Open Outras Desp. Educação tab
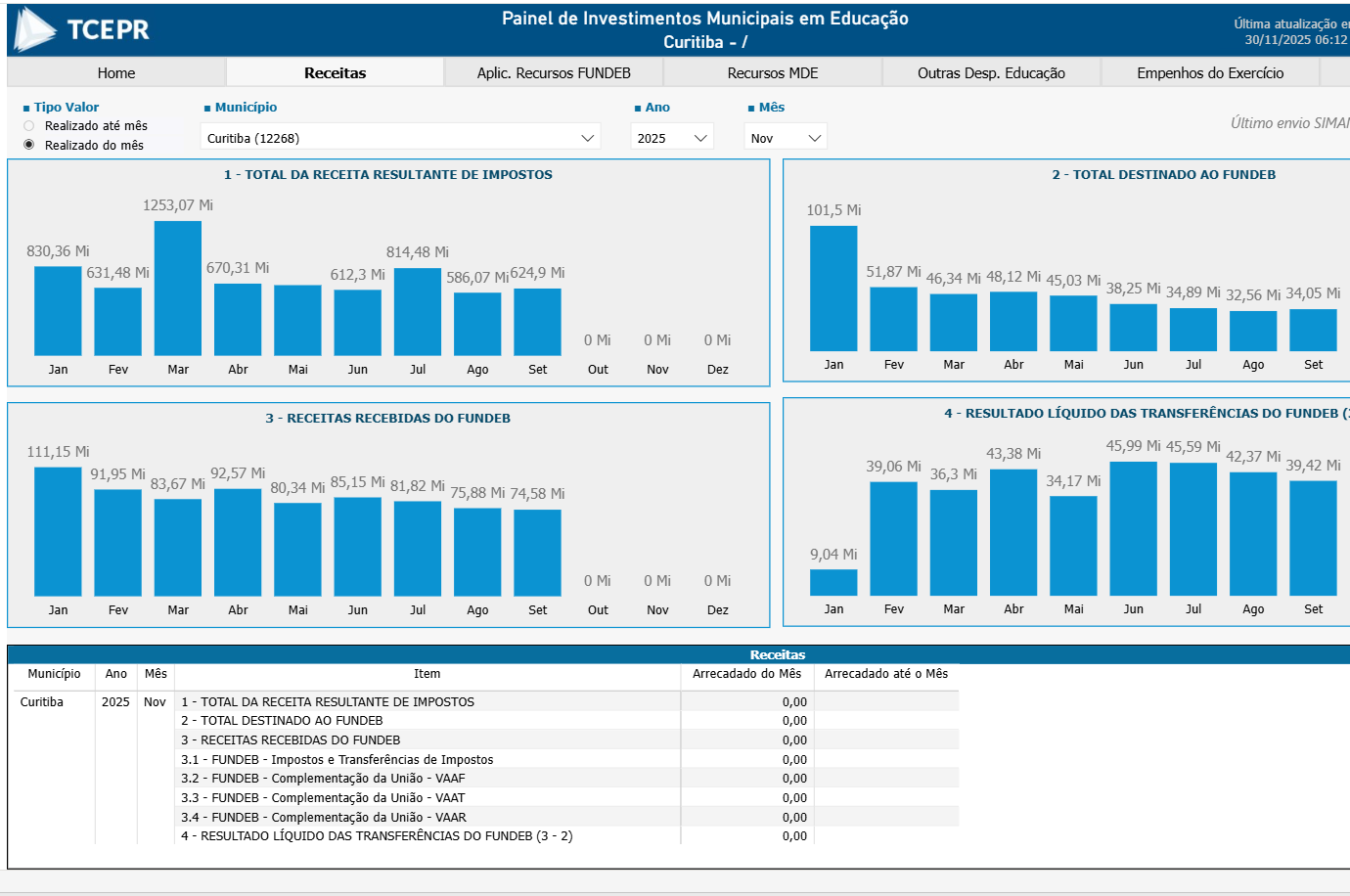The width and height of the screenshot is (1350, 896). pyautogui.click(x=991, y=73)
